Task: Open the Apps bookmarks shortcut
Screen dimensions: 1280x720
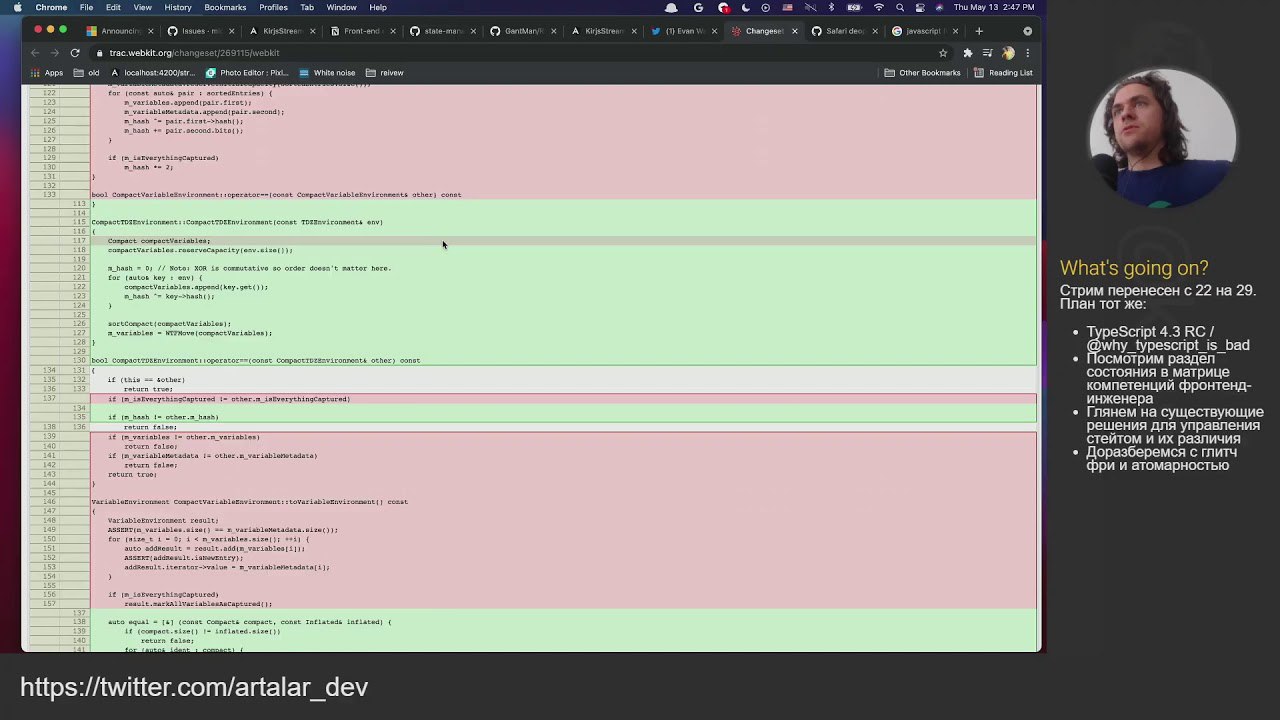Action: point(46,73)
